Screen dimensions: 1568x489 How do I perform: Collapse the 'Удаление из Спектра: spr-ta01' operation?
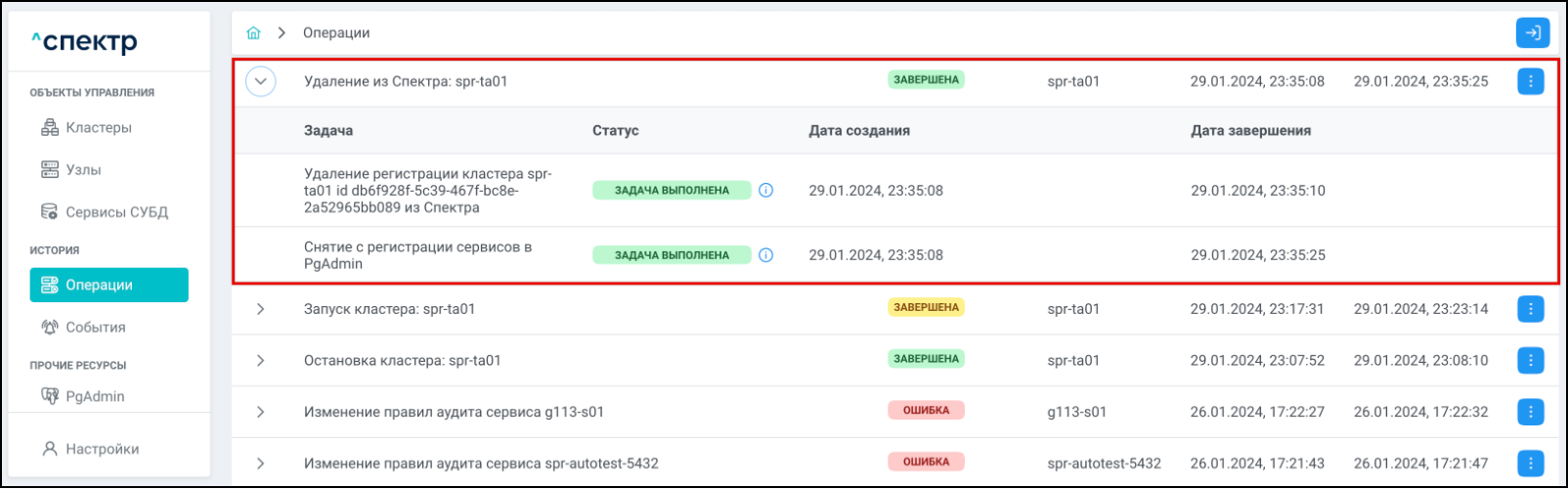pos(261,81)
